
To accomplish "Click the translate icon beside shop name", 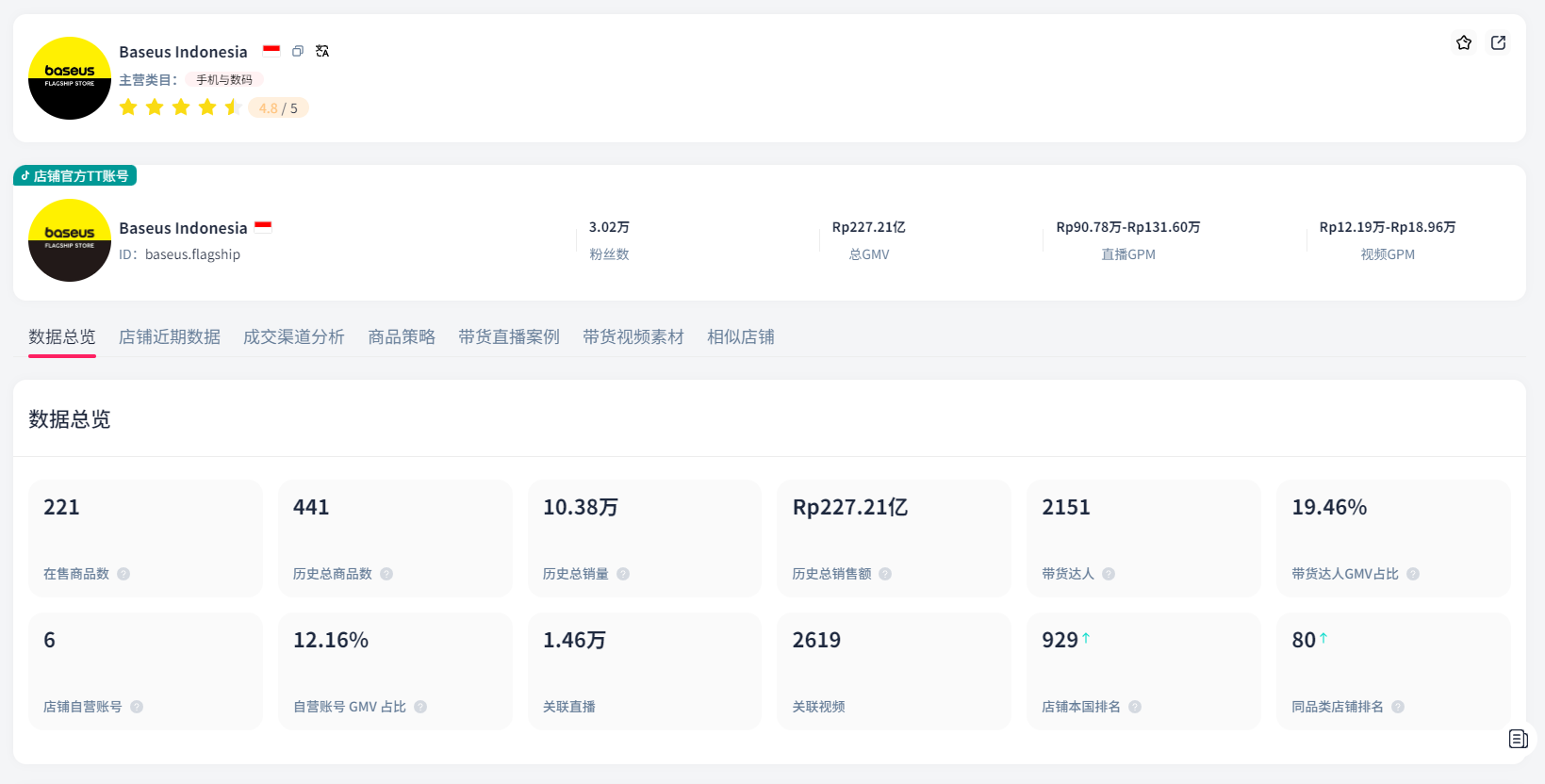I will pyautogui.click(x=322, y=51).
